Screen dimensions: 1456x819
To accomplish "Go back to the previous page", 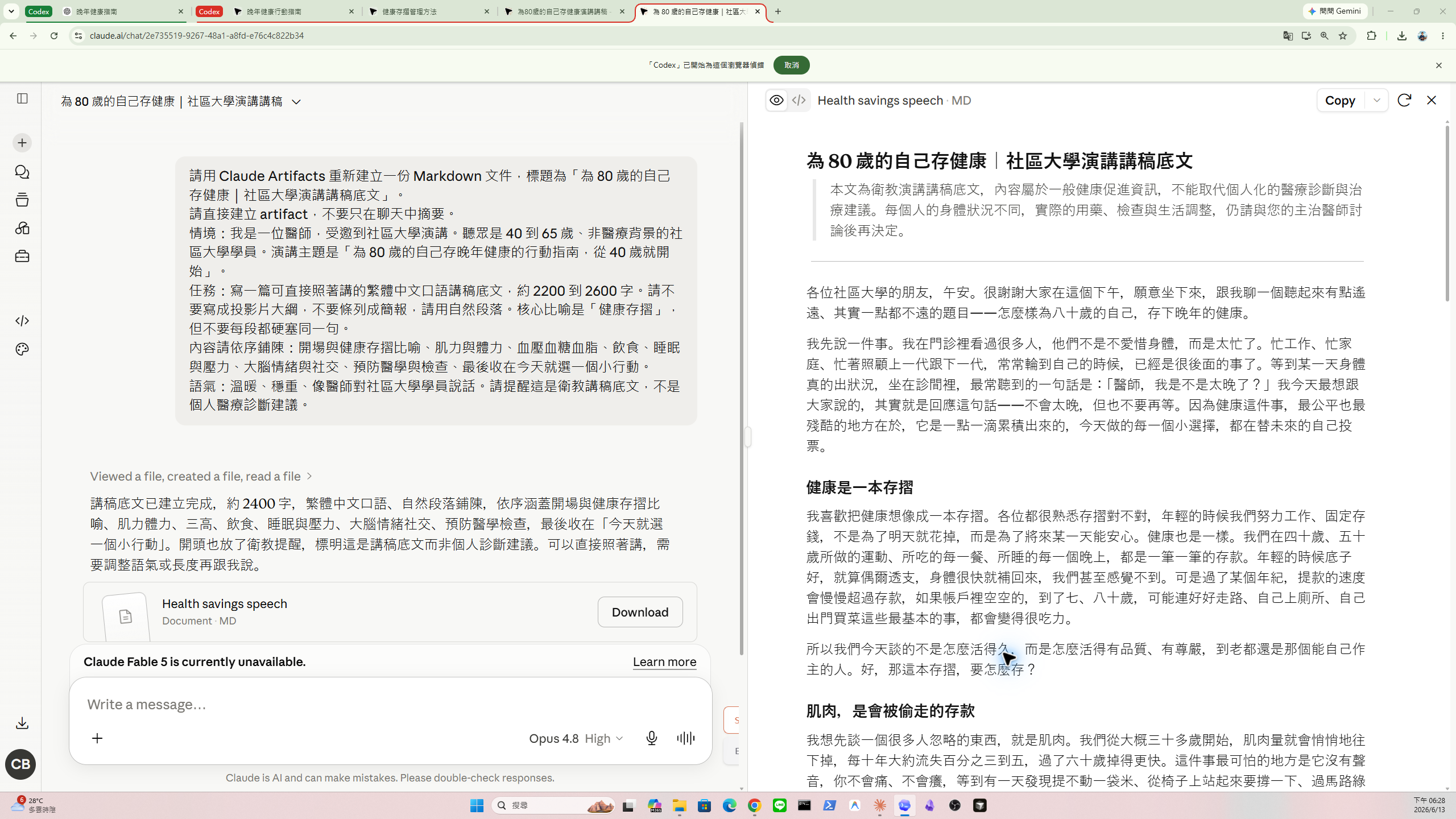I will pos(13,36).
